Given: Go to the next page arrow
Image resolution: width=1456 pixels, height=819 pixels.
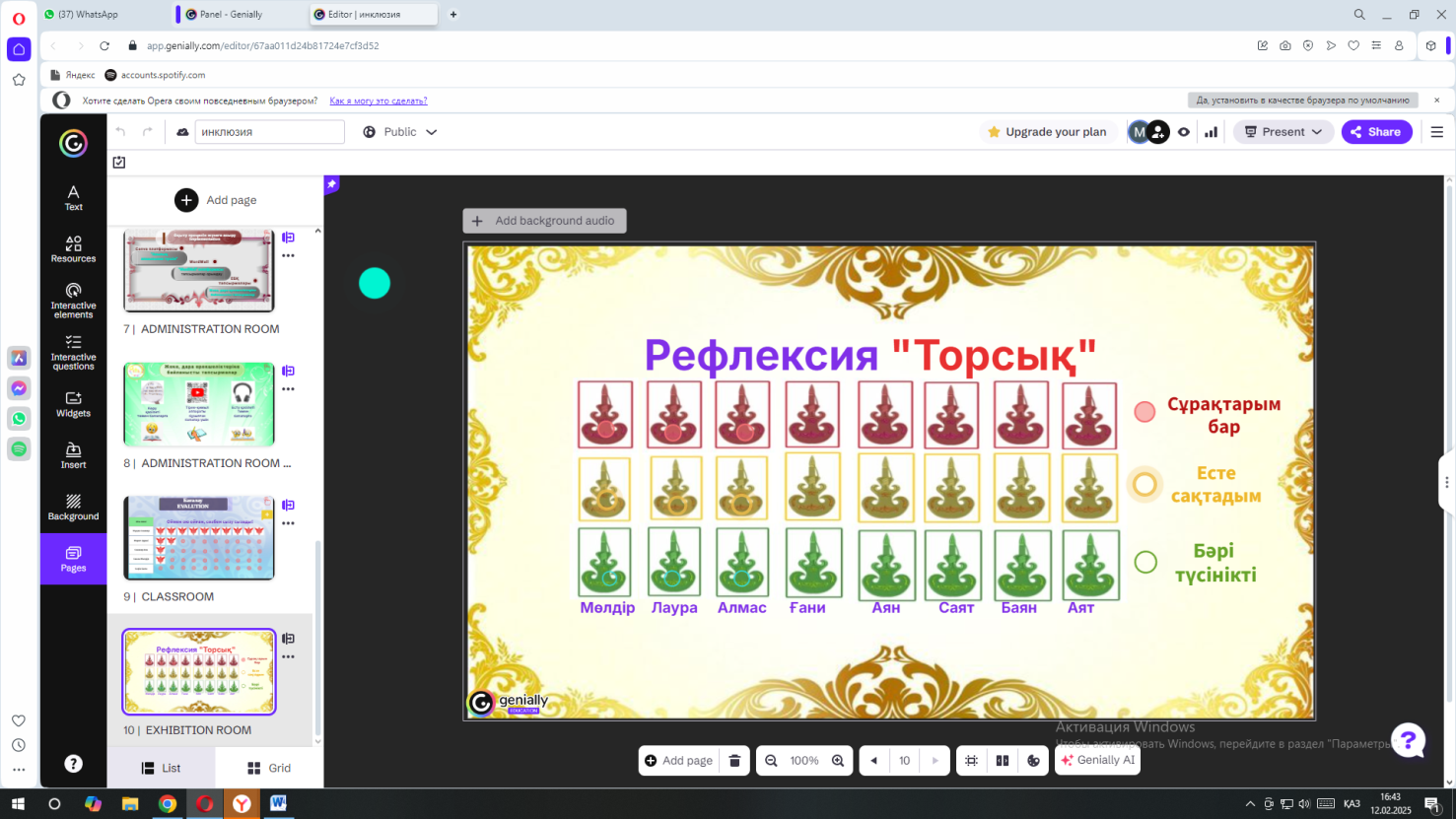Looking at the screenshot, I should tap(936, 761).
